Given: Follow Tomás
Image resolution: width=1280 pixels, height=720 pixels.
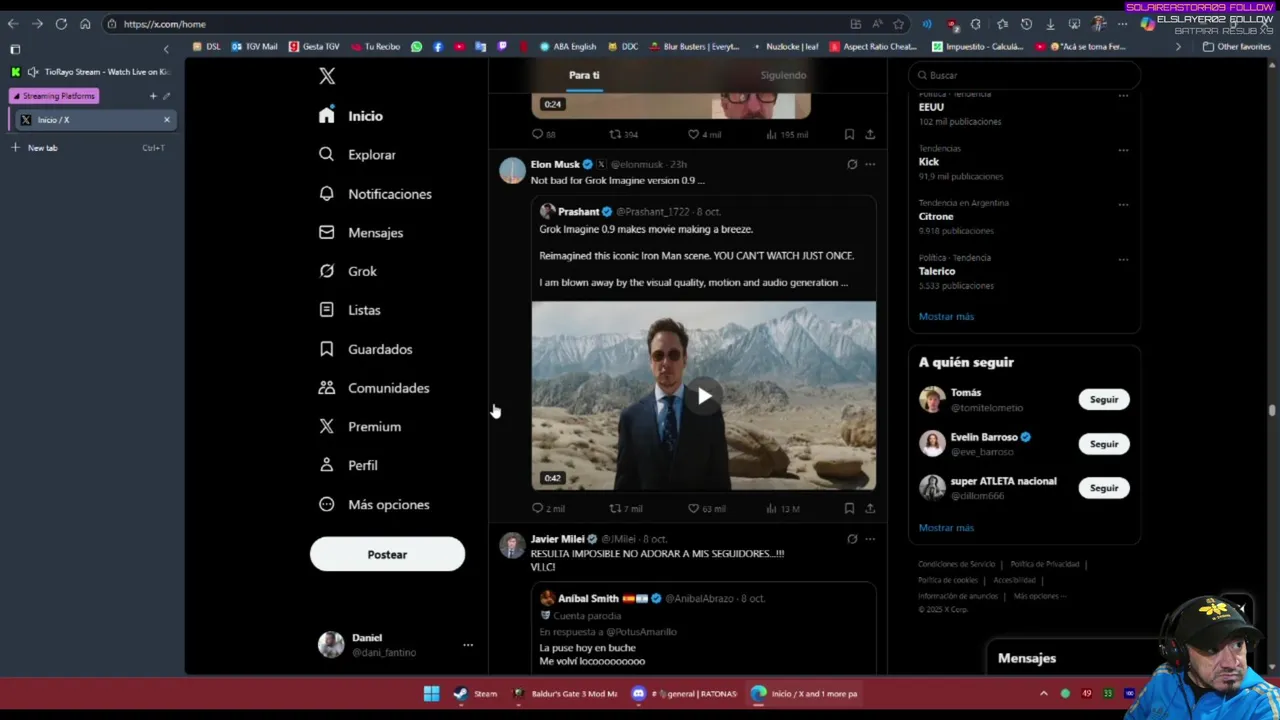Looking at the screenshot, I should pyautogui.click(x=1104, y=399).
